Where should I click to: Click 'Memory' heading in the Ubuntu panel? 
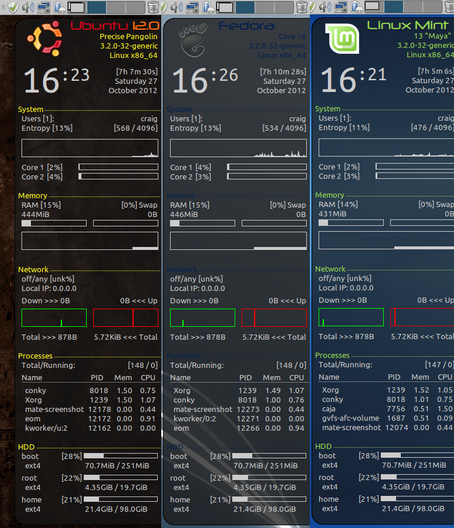32,196
